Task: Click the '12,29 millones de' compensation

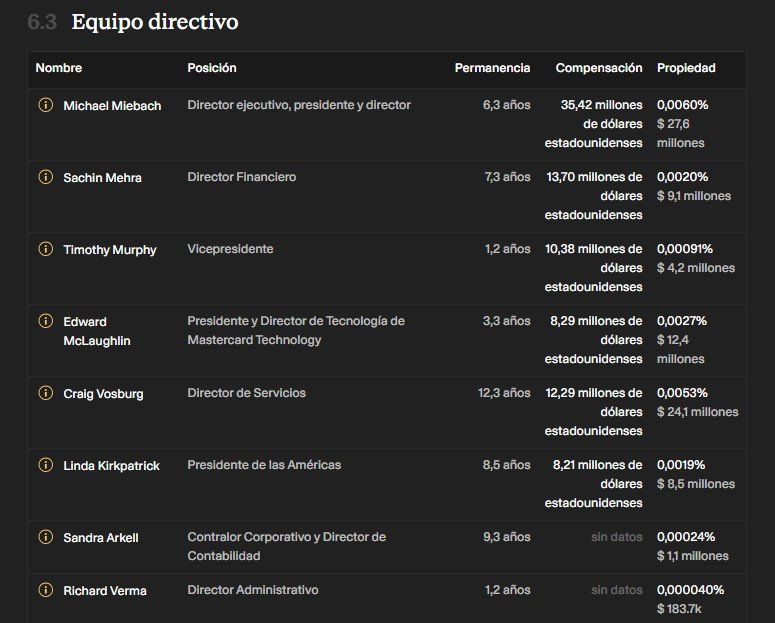Action: point(594,393)
